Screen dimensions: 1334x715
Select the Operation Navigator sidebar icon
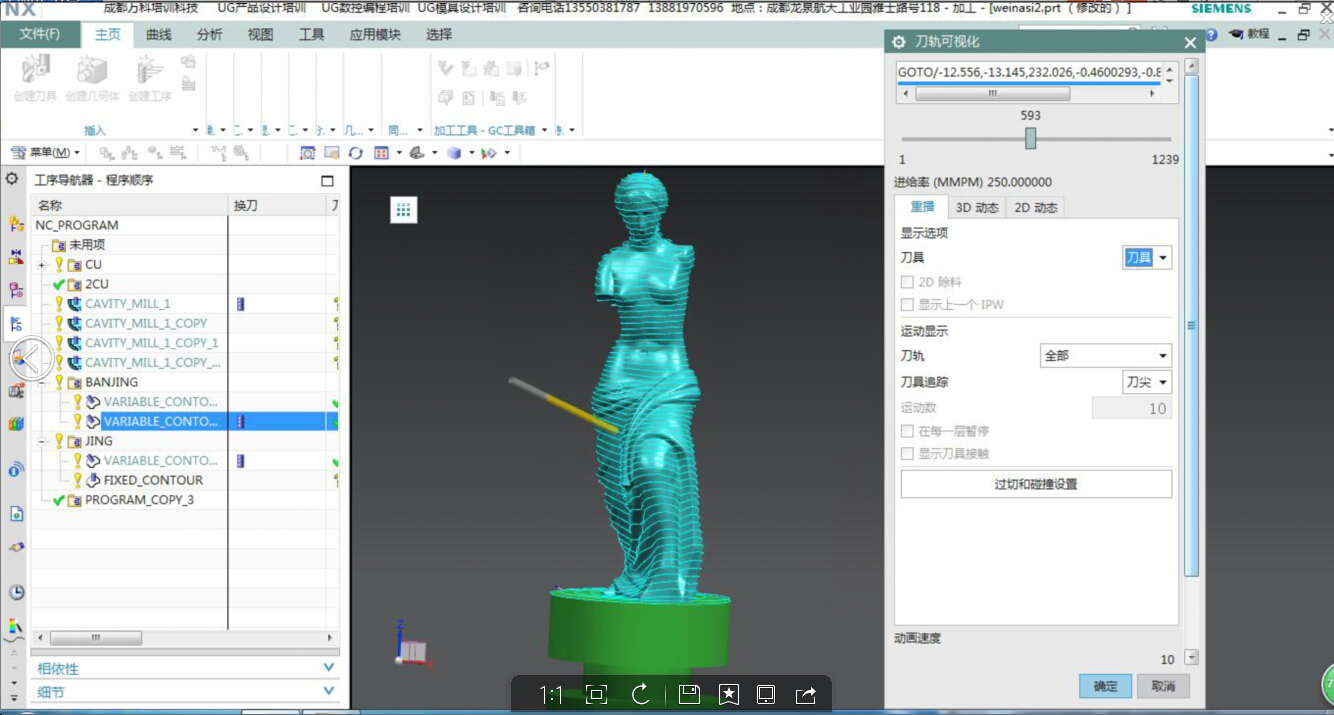click(x=16, y=323)
